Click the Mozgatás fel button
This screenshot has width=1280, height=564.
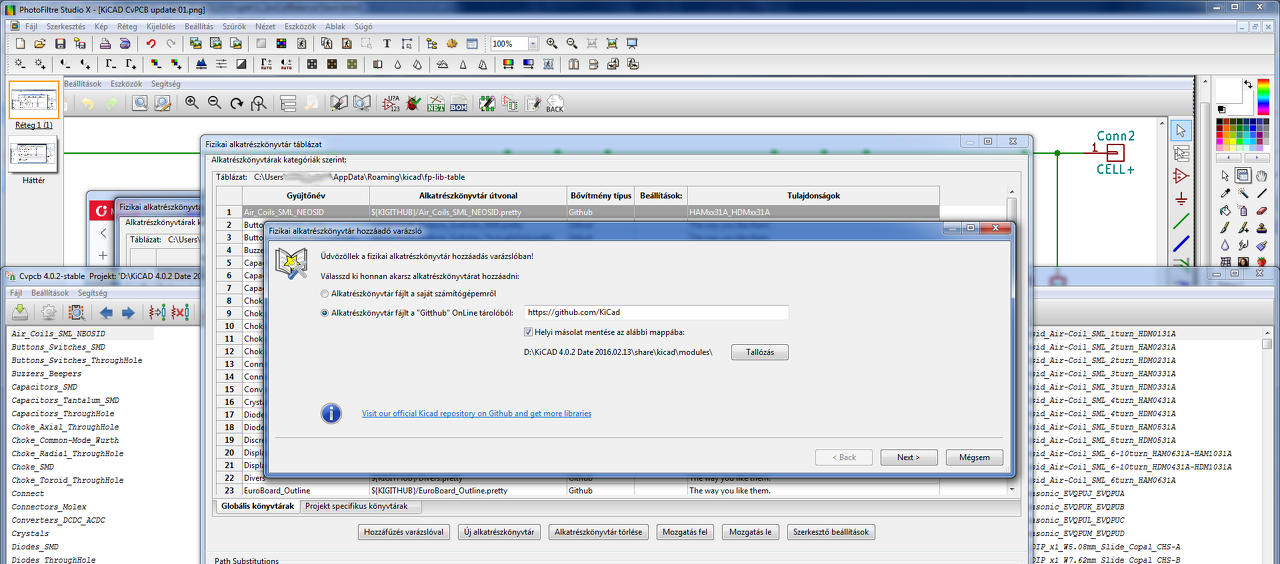click(x=685, y=532)
